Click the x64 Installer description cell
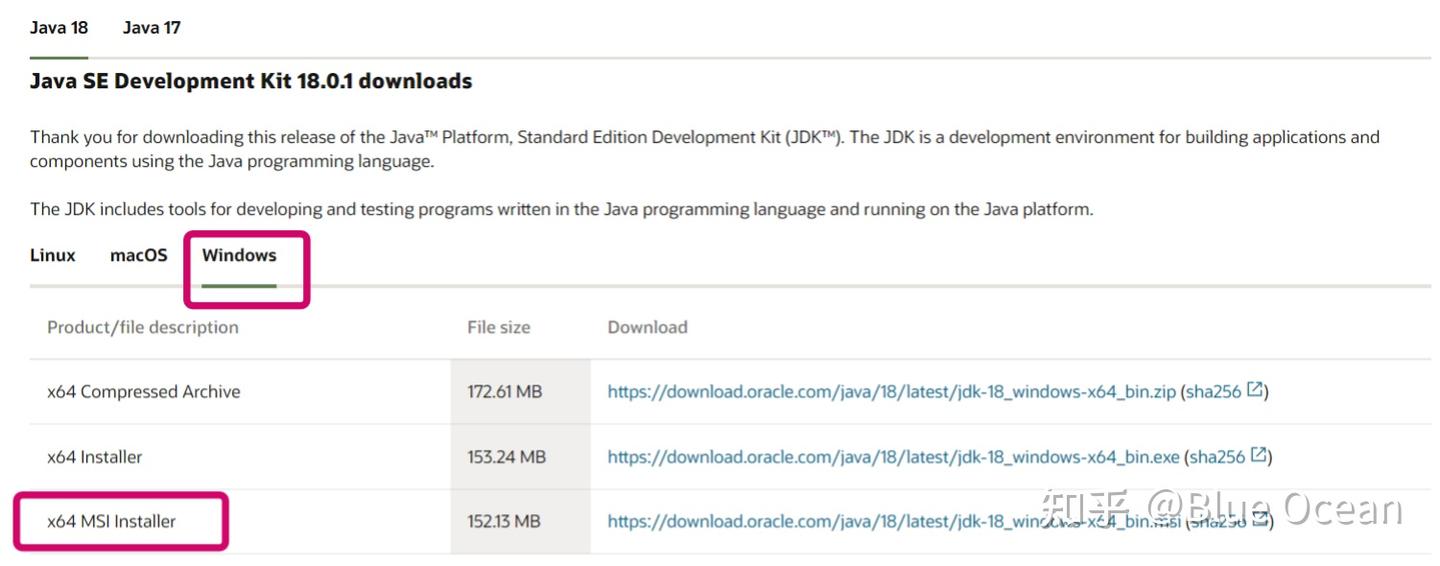1440x566 pixels. 95,457
